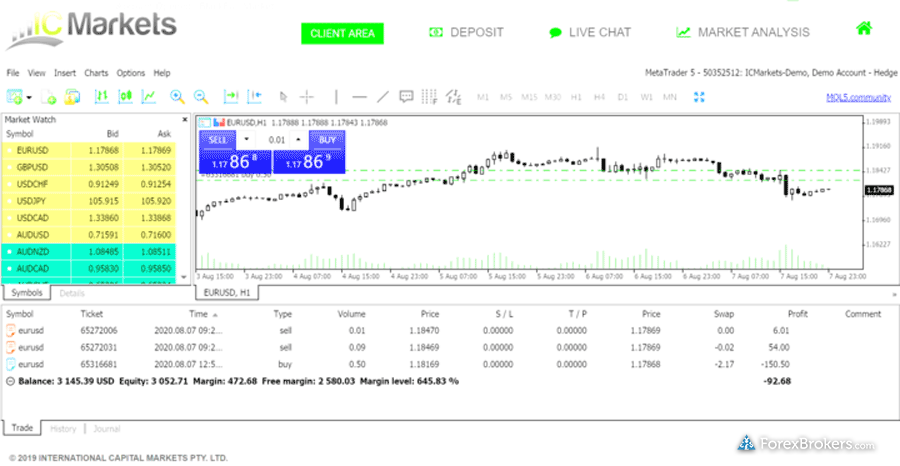Select the crosshair tool

click(x=307, y=97)
